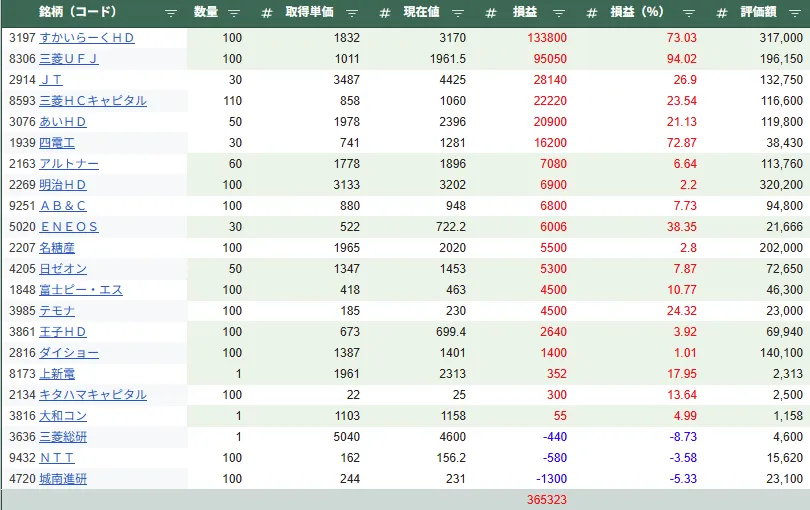The image size is (810, 510).
Task: Open the 三菱ＵＦＪ stock link
Action: 69,59
